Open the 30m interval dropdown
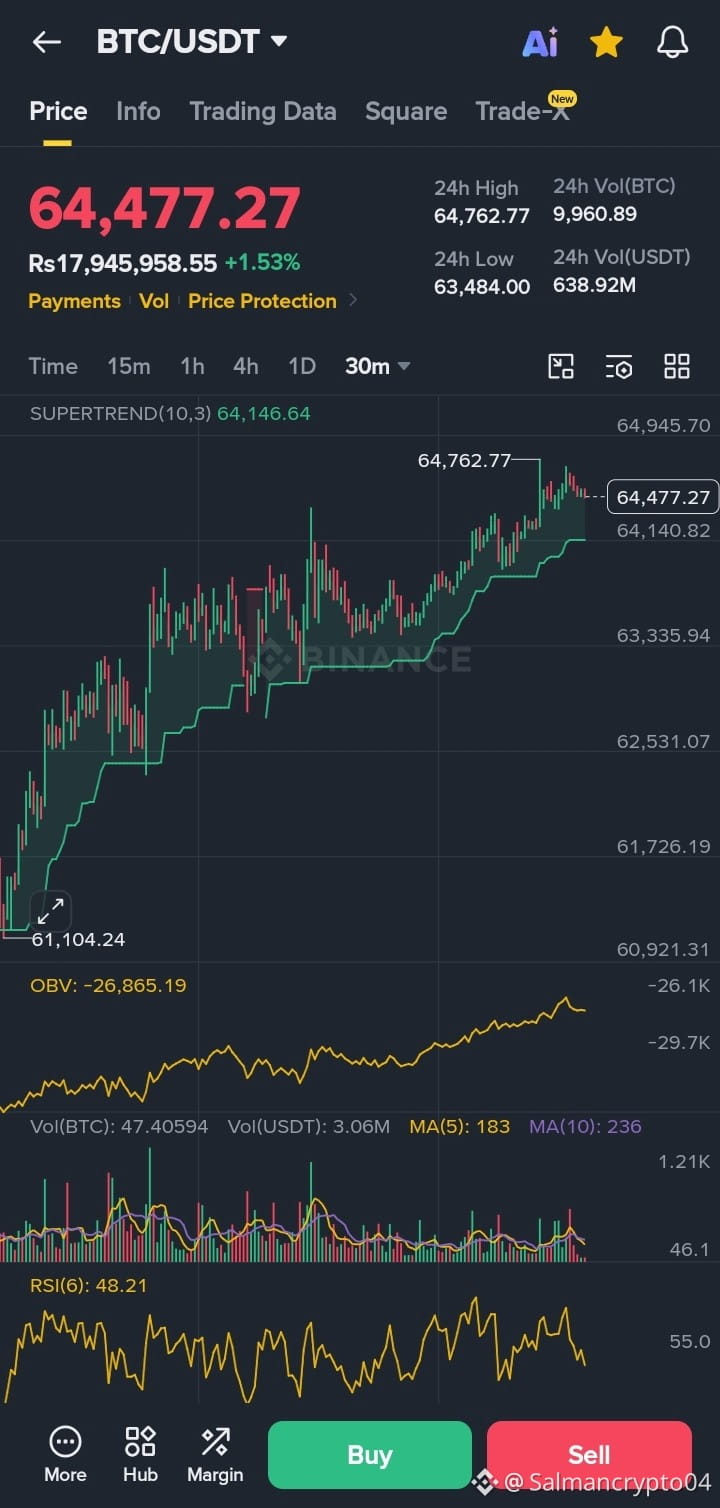720x1508 pixels. pyautogui.click(x=378, y=366)
